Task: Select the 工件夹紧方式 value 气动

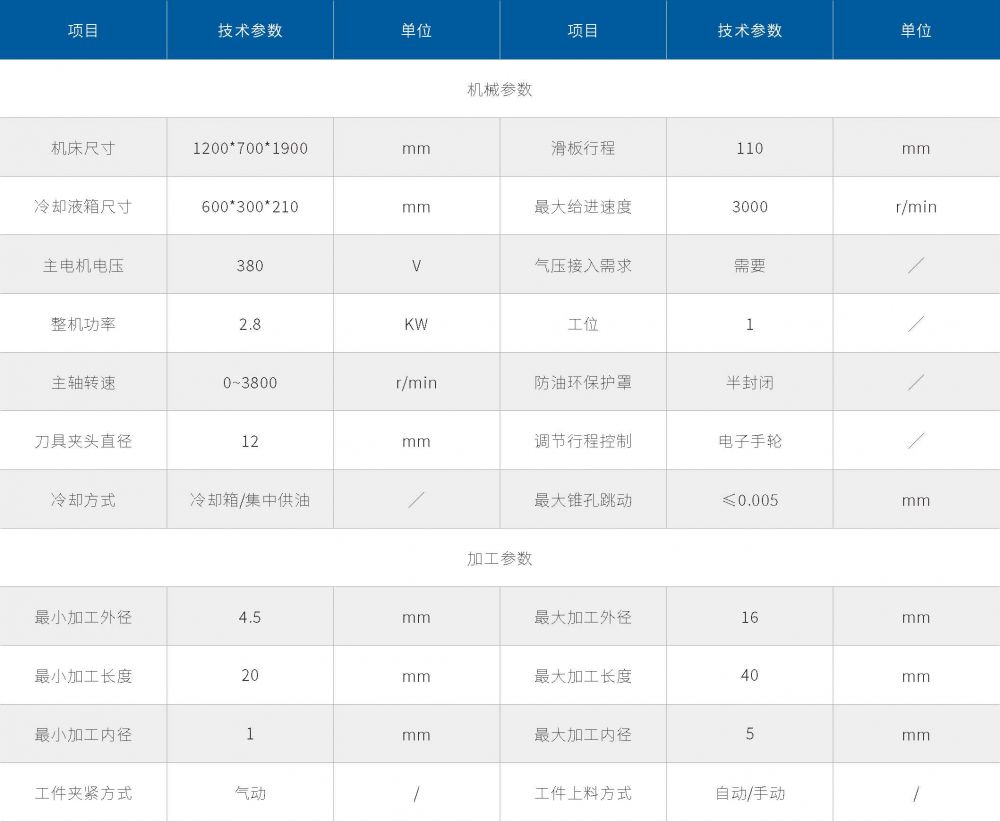Action: pos(250,793)
